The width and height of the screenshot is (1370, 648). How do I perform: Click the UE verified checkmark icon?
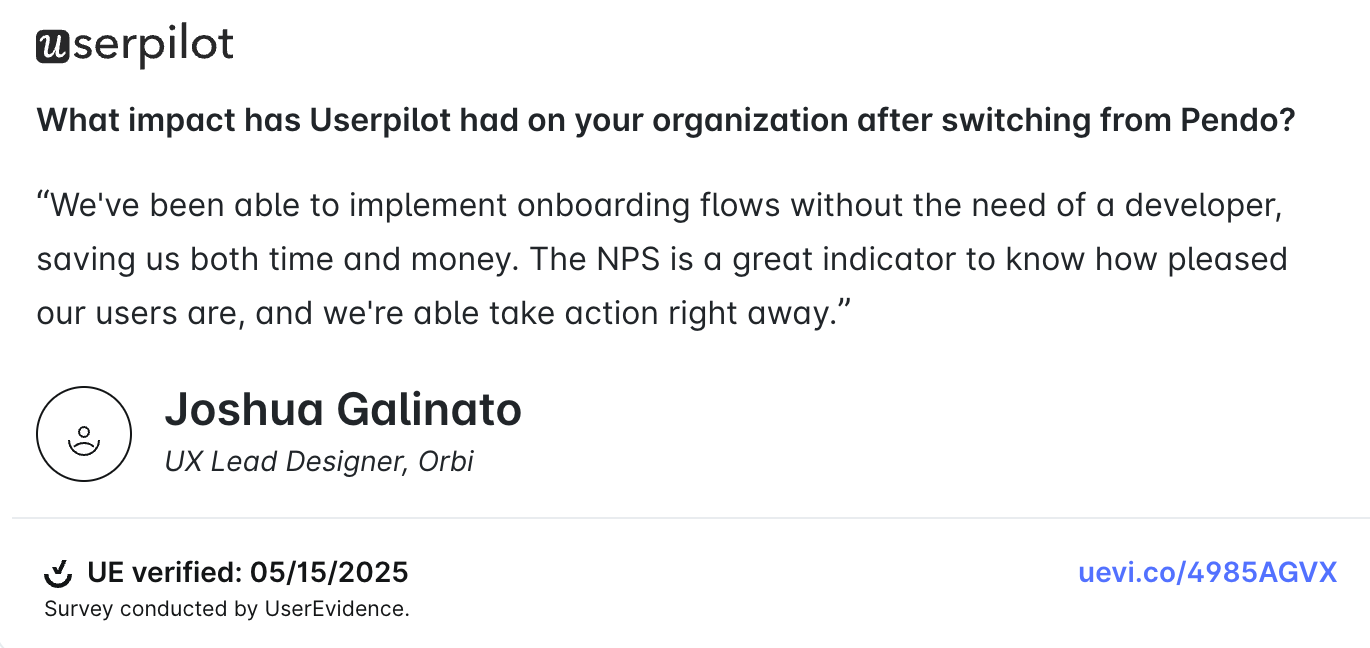coord(59,574)
